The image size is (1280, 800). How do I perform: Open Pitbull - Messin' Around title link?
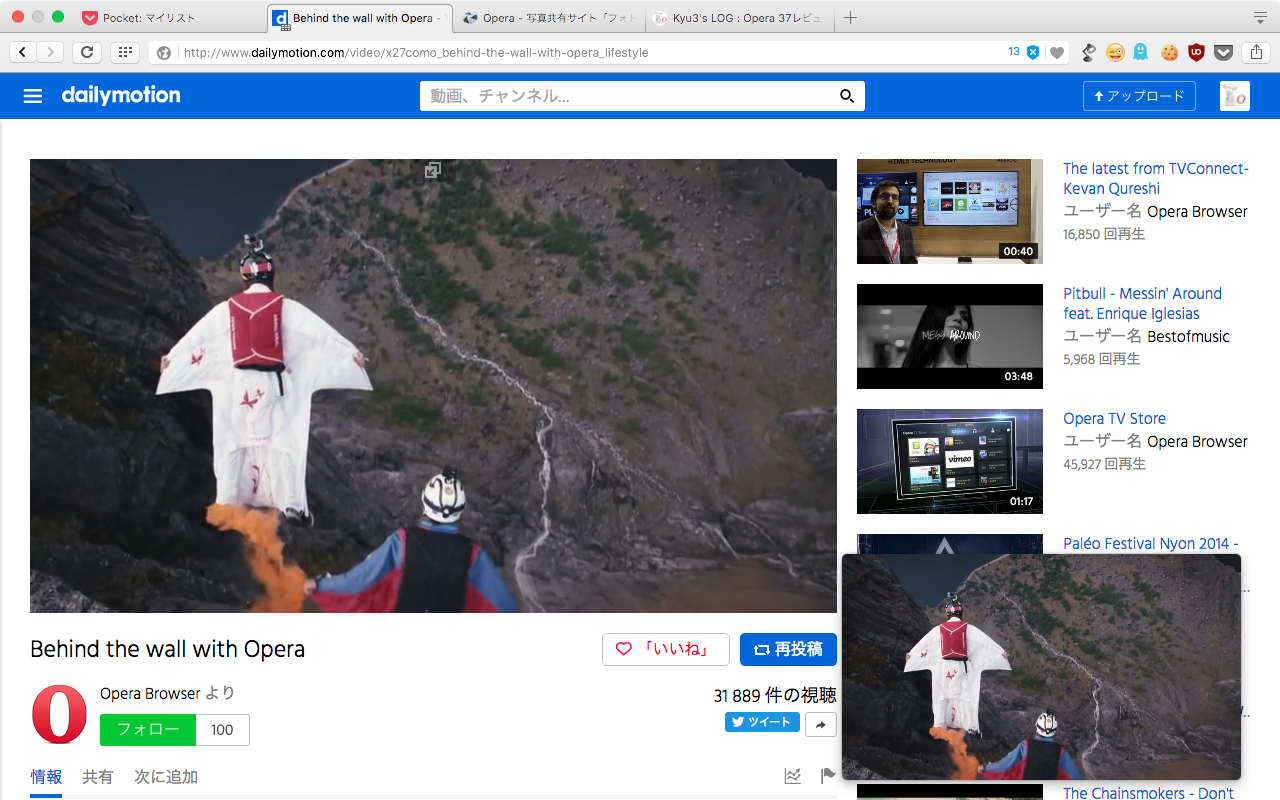click(1143, 304)
